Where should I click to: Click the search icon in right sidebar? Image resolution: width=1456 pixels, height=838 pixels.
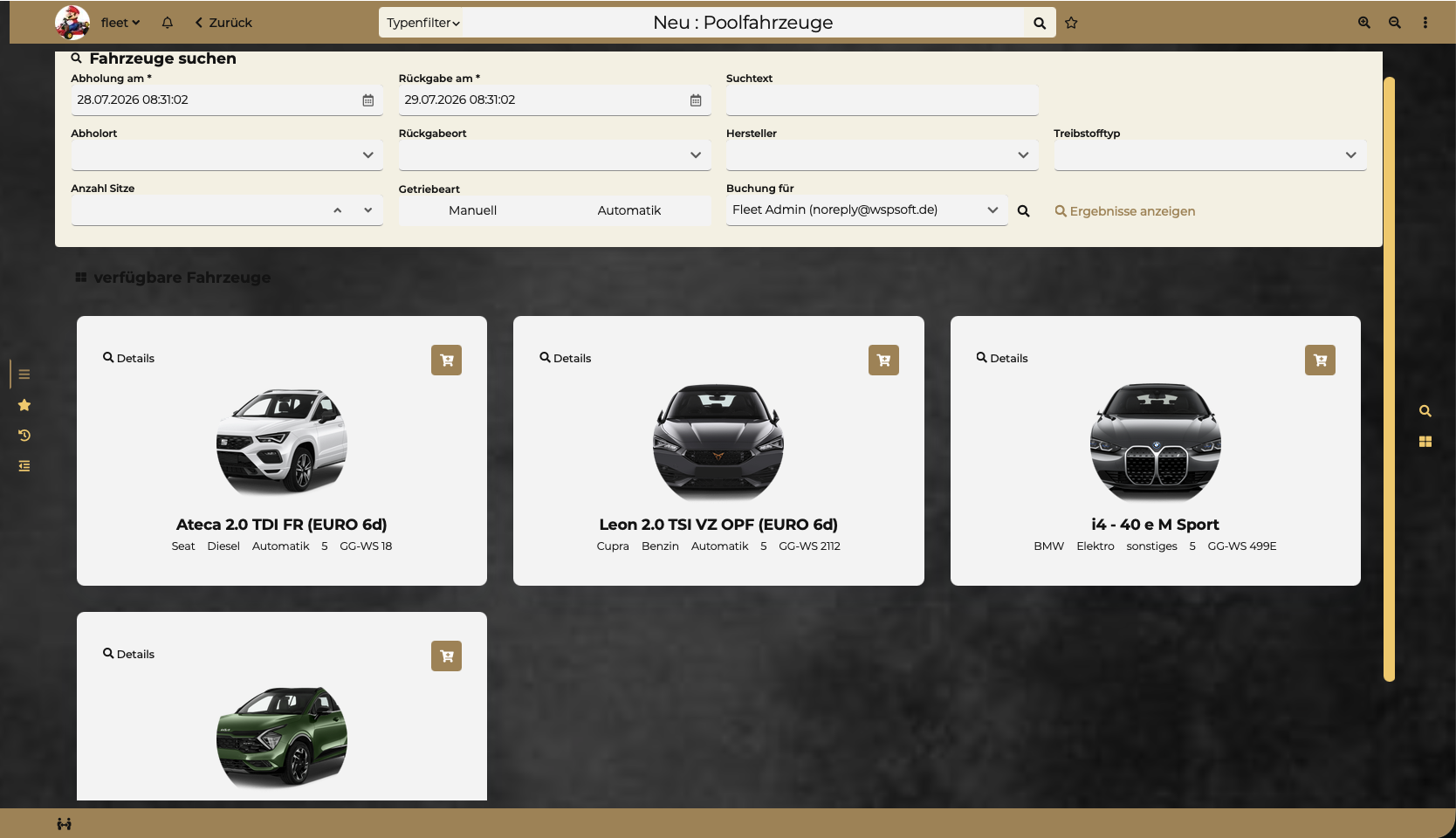click(x=1425, y=411)
